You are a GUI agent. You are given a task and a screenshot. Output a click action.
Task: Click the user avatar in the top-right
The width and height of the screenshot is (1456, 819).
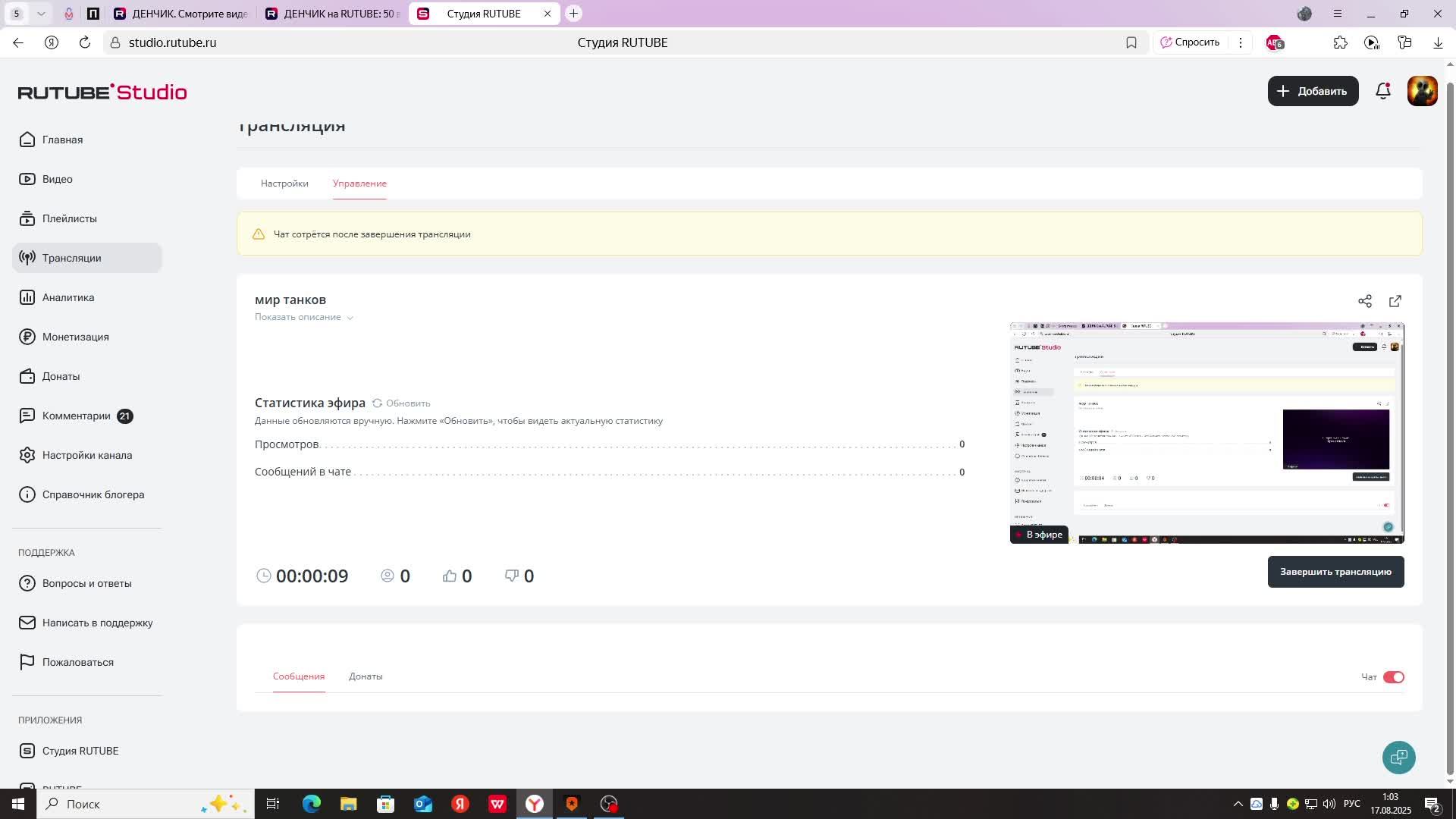tap(1422, 91)
